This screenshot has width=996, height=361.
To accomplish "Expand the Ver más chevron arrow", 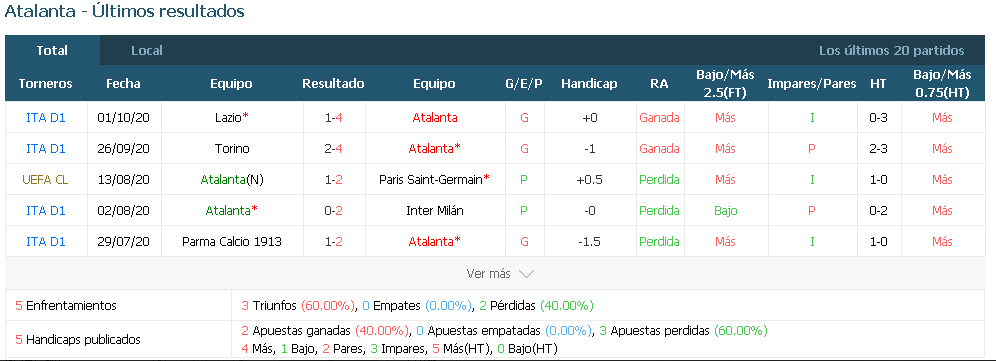I will 526,274.
